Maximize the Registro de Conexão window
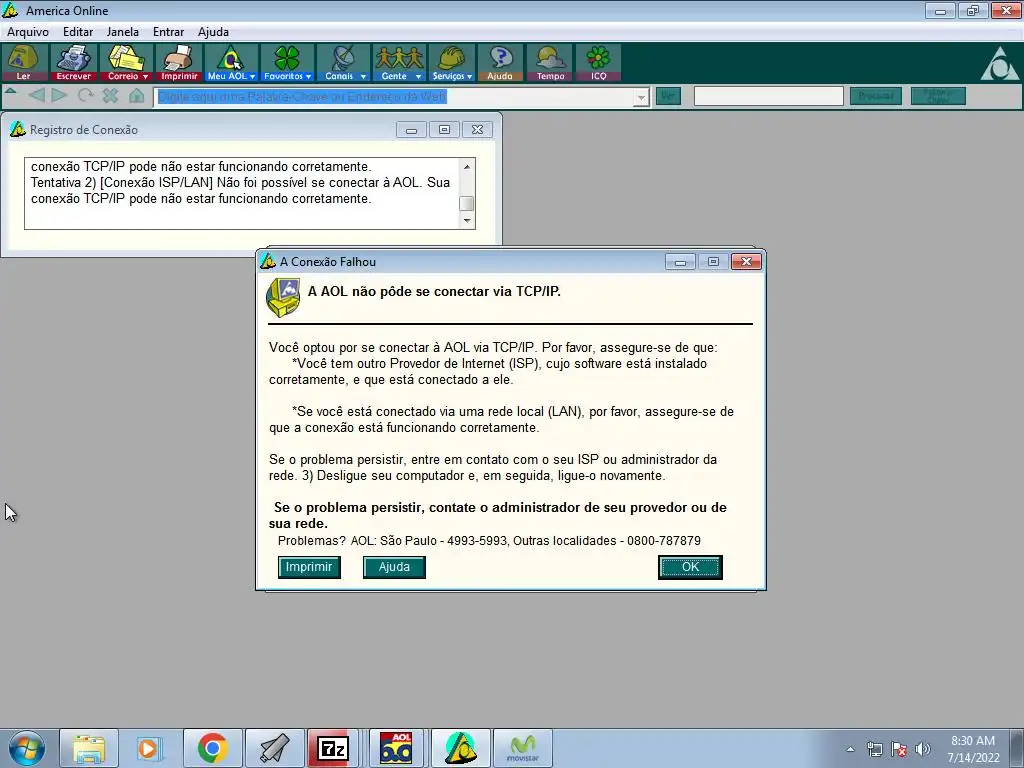Image resolution: width=1024 pixels, height=768 pixels. (444, 129)
